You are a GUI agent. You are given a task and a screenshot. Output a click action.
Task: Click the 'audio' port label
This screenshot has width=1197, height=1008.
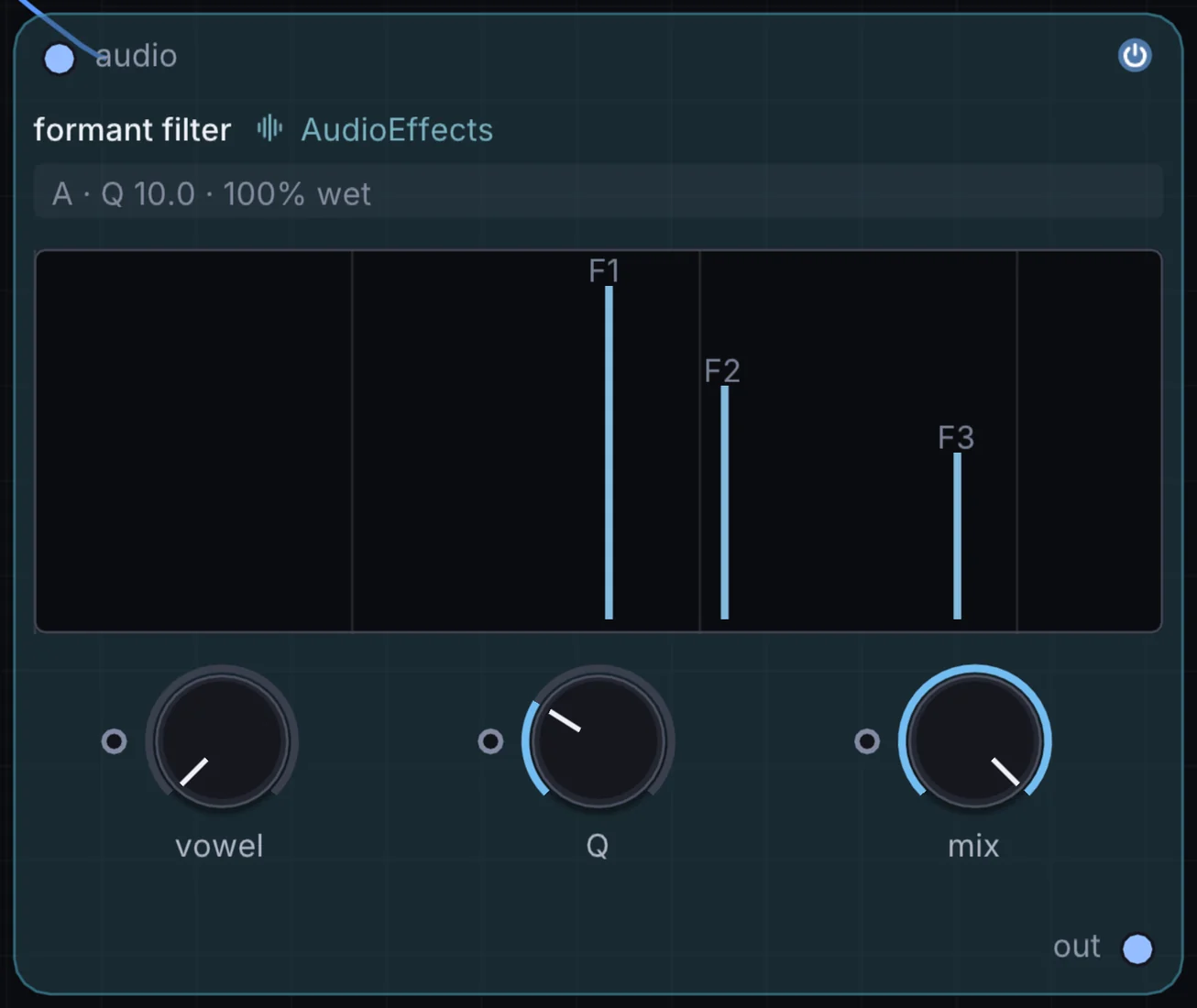136,56
